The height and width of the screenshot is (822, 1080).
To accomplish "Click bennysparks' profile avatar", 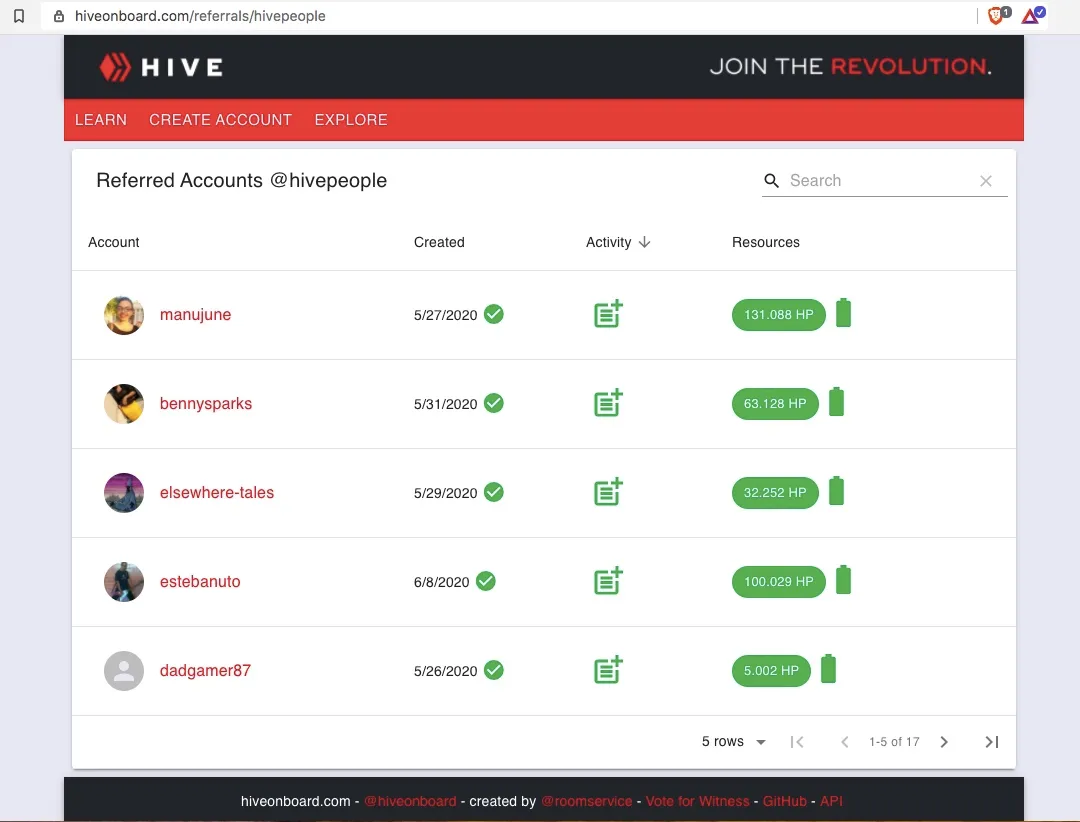I will click(x=124, y=404).
